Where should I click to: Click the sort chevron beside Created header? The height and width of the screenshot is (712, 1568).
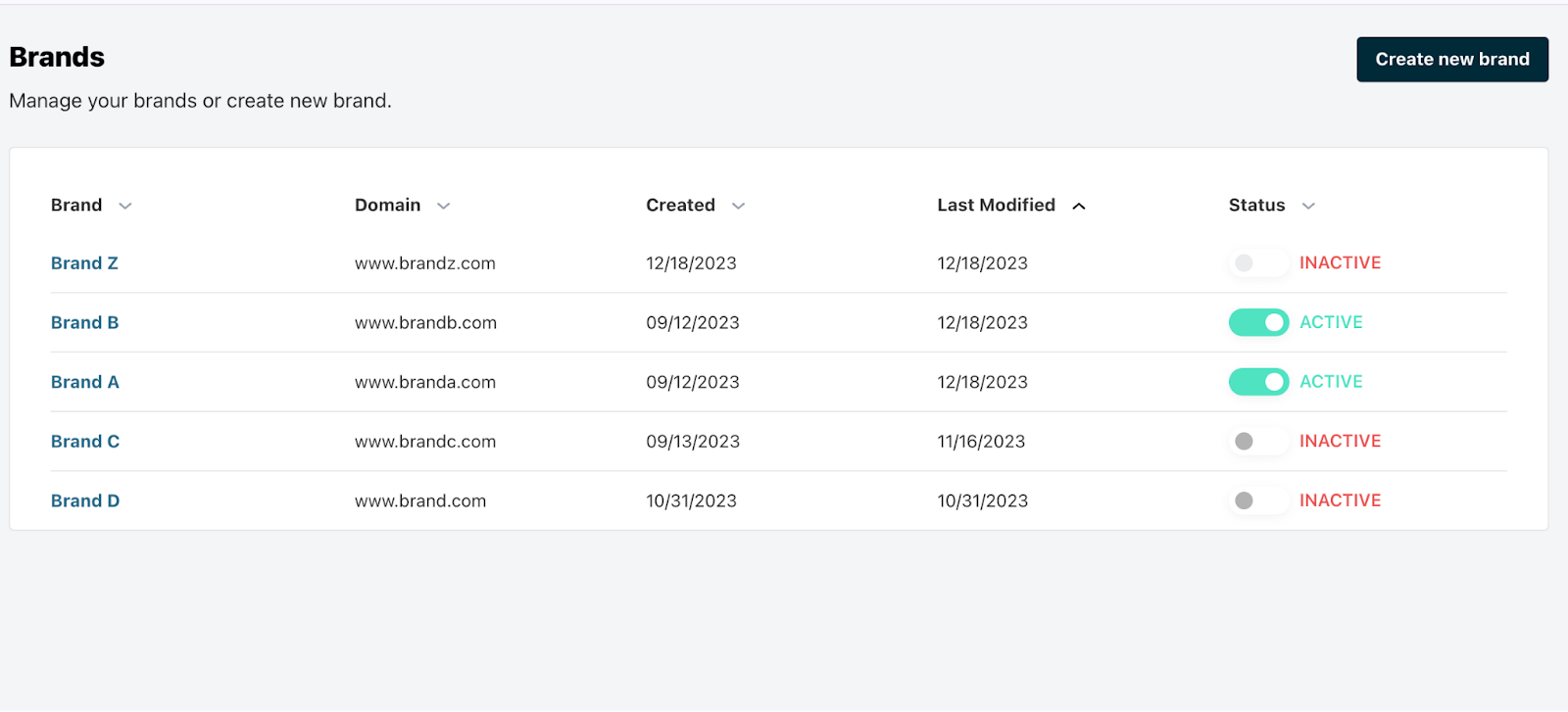[x=738, y=206]
